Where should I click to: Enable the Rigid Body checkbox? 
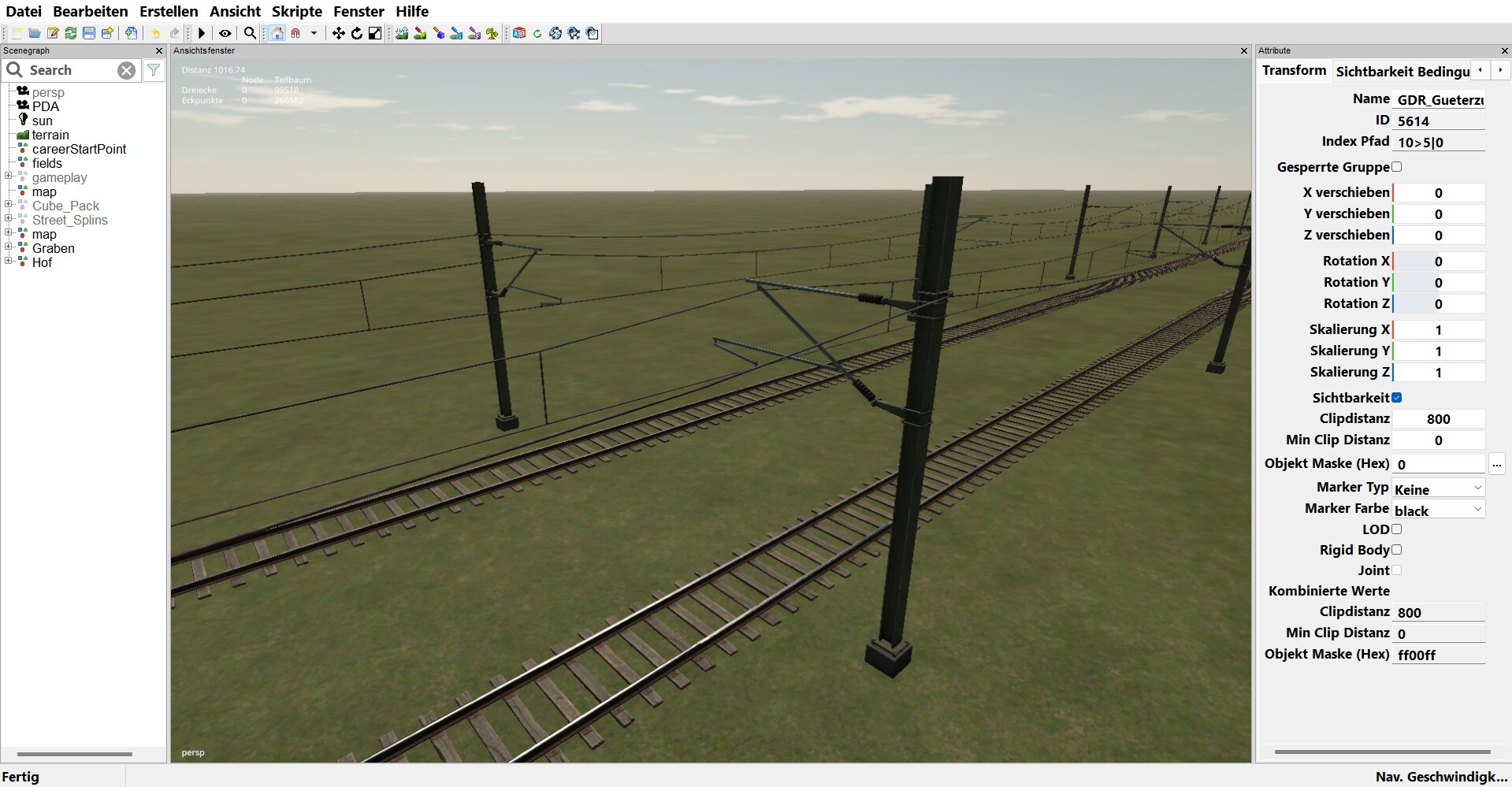1397,550
